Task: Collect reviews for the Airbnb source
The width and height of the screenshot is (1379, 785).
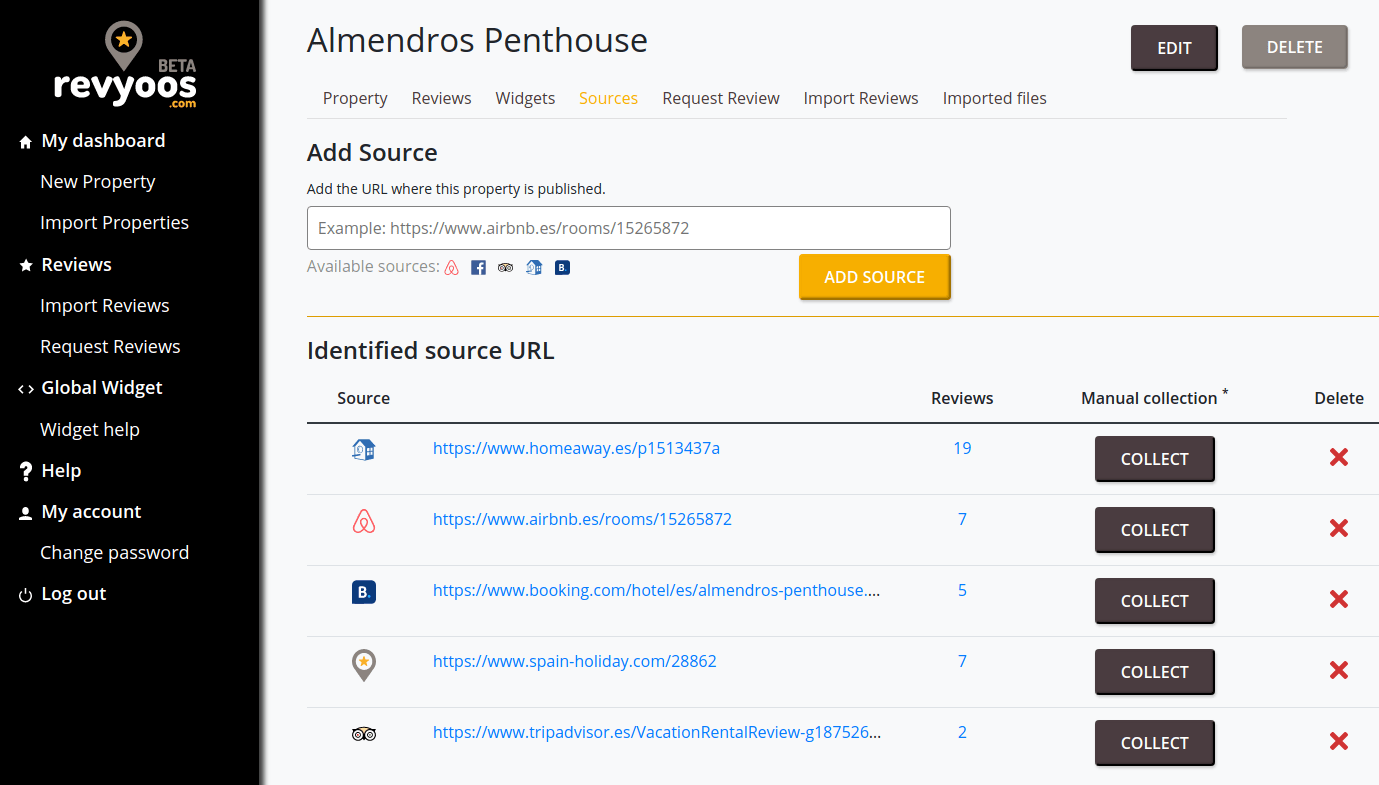Action: (x=1154, y=530)
